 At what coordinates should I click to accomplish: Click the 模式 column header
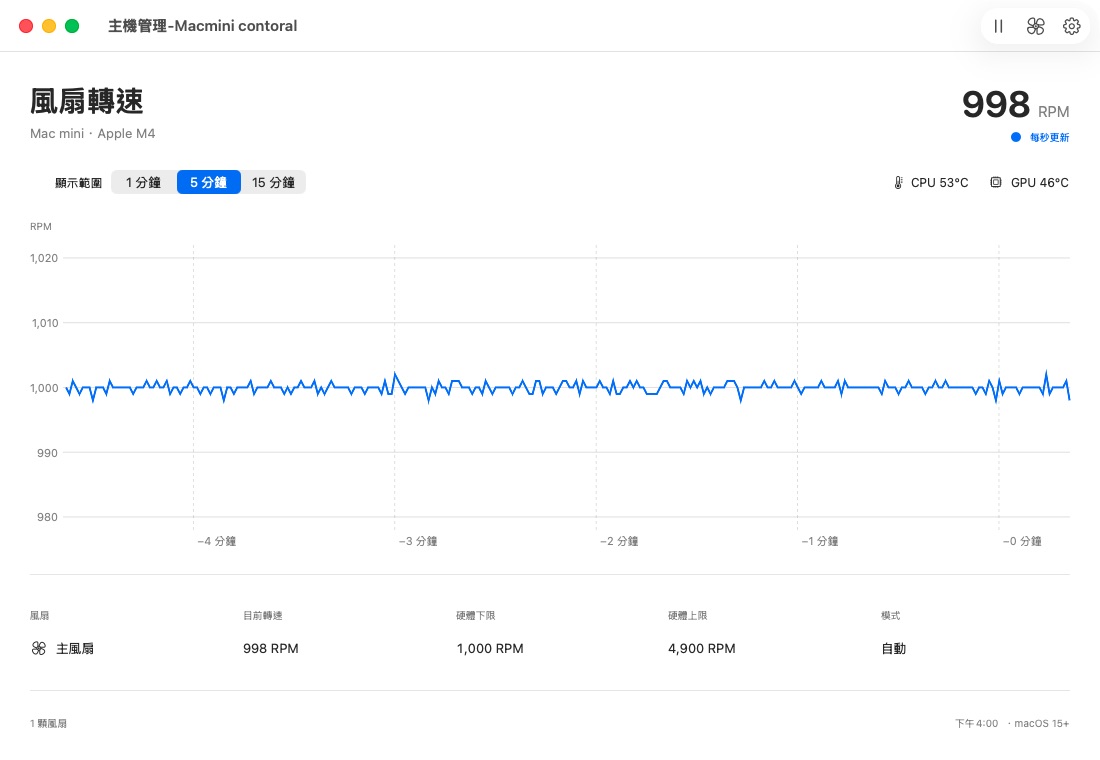click(890, 615)
